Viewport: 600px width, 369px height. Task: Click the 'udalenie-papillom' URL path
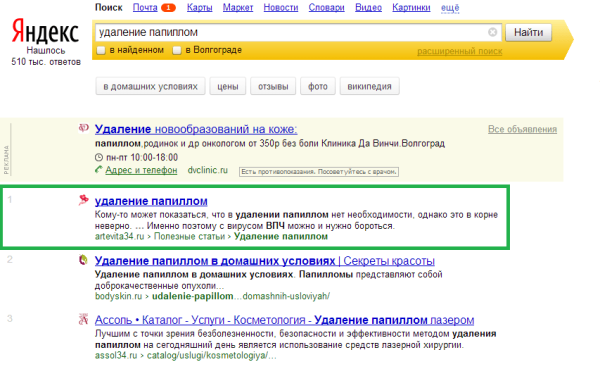(192, 296)
